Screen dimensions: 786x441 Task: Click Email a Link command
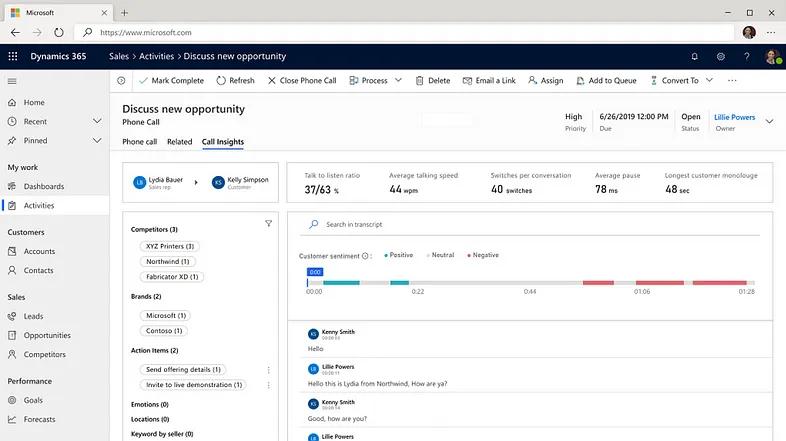click(489, 80)
